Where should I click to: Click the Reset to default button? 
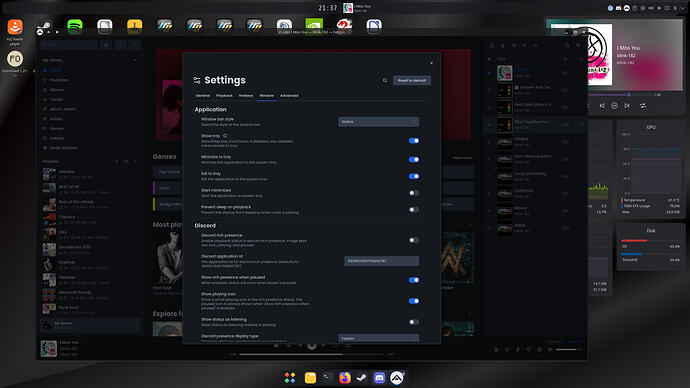coord(411,81)
